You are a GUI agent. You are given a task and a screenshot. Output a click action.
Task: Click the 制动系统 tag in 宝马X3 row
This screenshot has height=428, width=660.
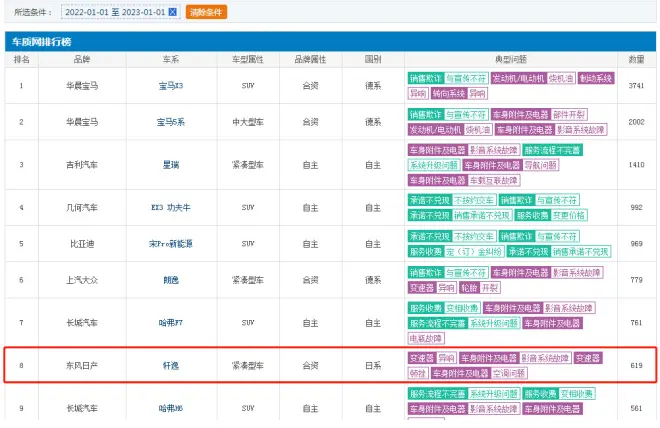pos(596,78)
